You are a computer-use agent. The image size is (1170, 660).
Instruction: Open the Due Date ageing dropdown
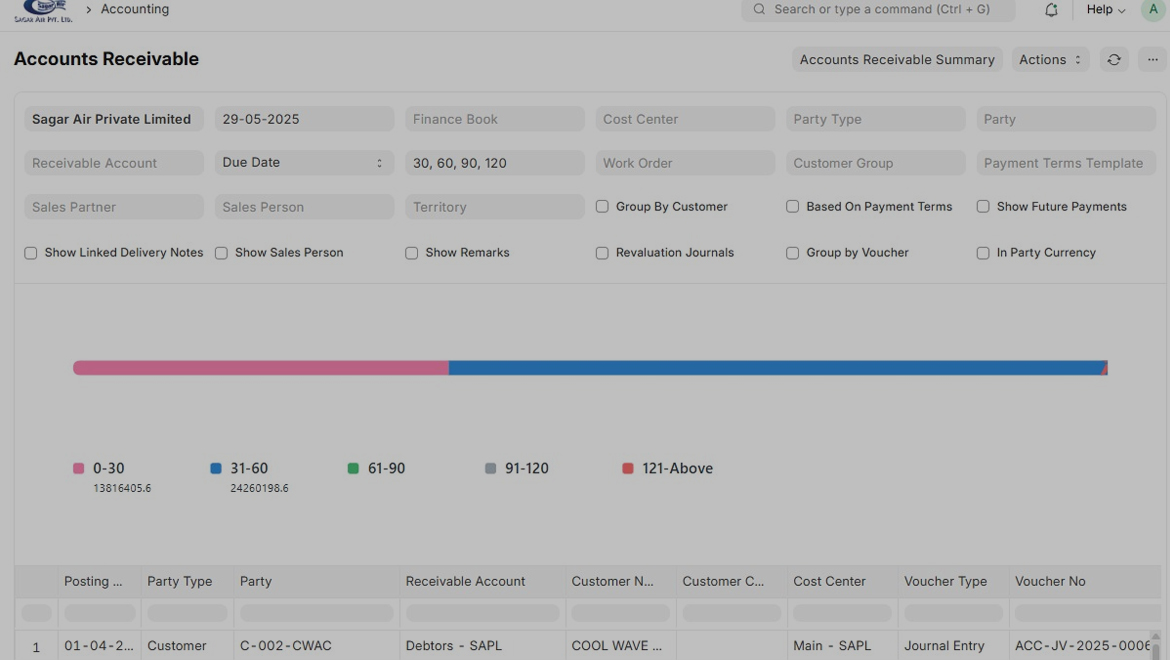(304, 163)
